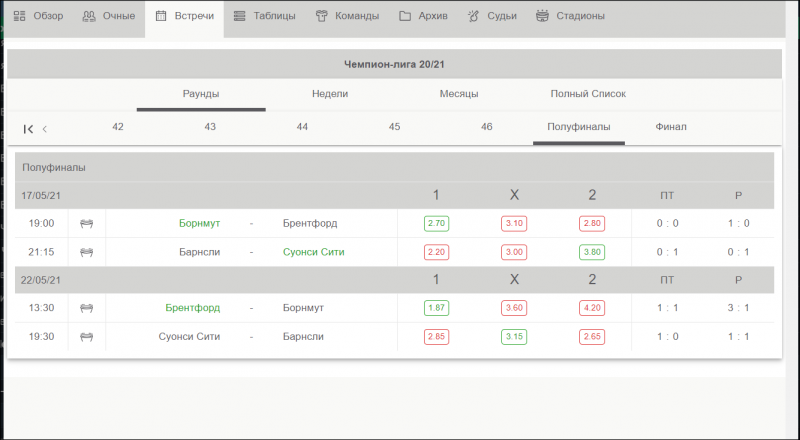
Task: Open stadium icon for Барнсли - Суонси Сити match
Action: 87,252
